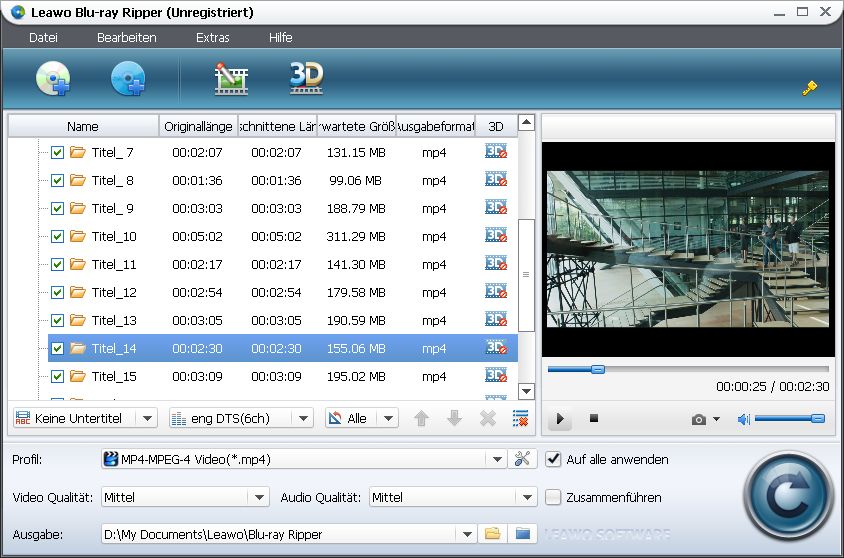The width and height of the screenshot is (844, 558).
Task: Click the blue add disc folder icon
Action: [128, 78]
